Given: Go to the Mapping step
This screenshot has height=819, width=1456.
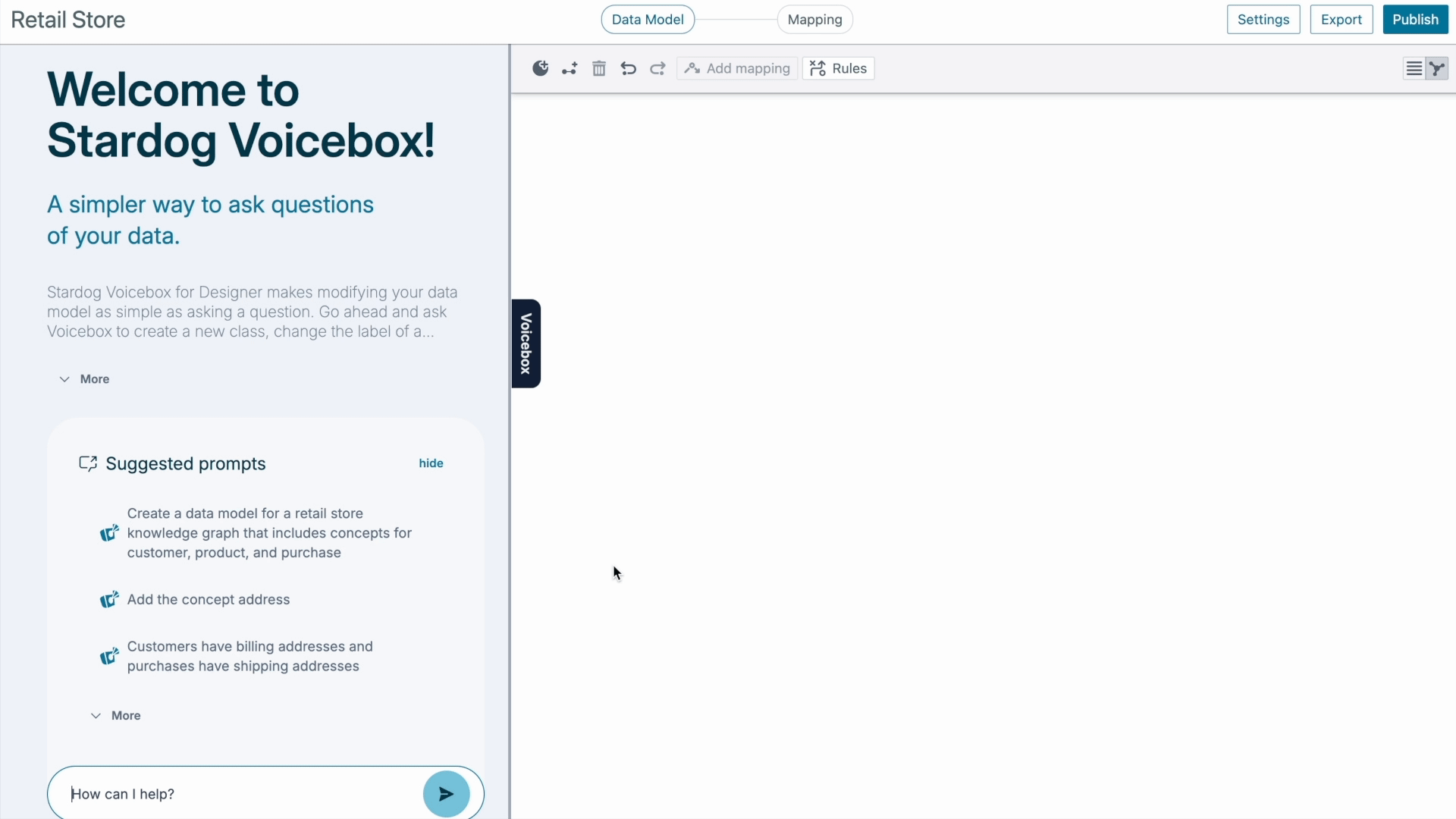Looking at the screenshot, I should pos(814,20).
